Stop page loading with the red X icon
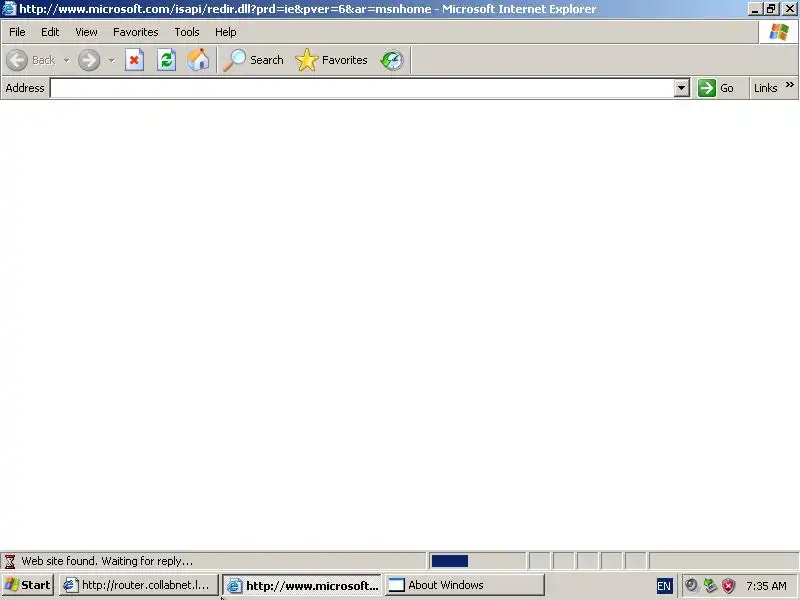The height and width of the screenshot is (600, 800). point(134,60)
